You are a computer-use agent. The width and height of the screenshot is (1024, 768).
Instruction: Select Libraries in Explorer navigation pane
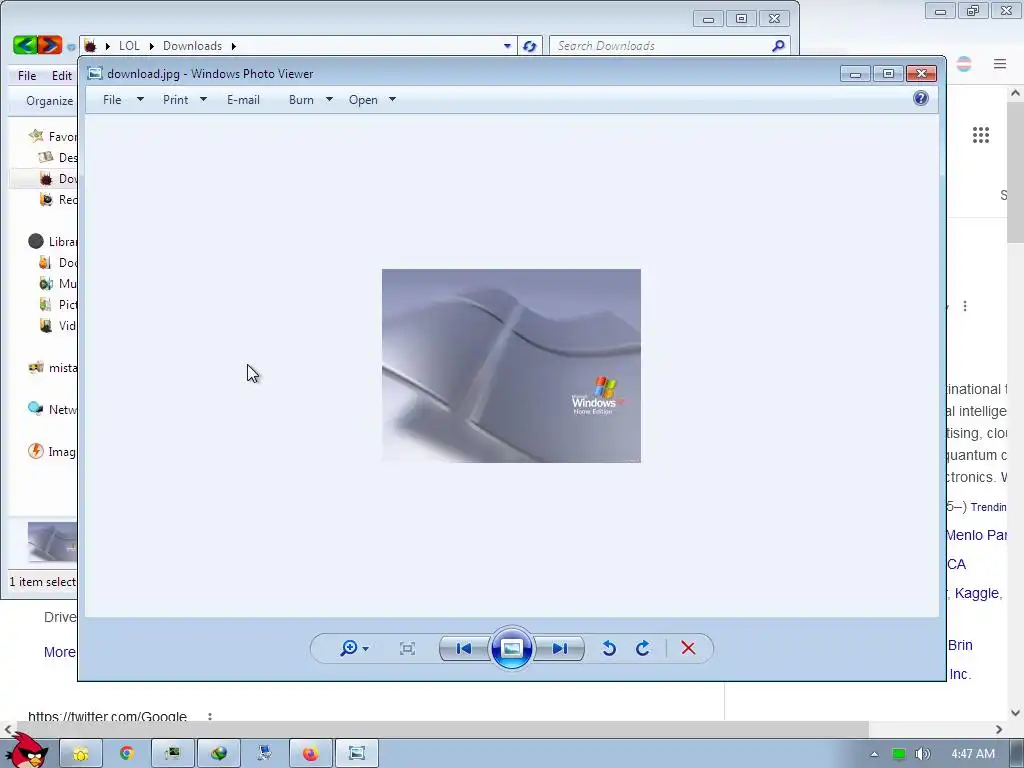[52, 242]
